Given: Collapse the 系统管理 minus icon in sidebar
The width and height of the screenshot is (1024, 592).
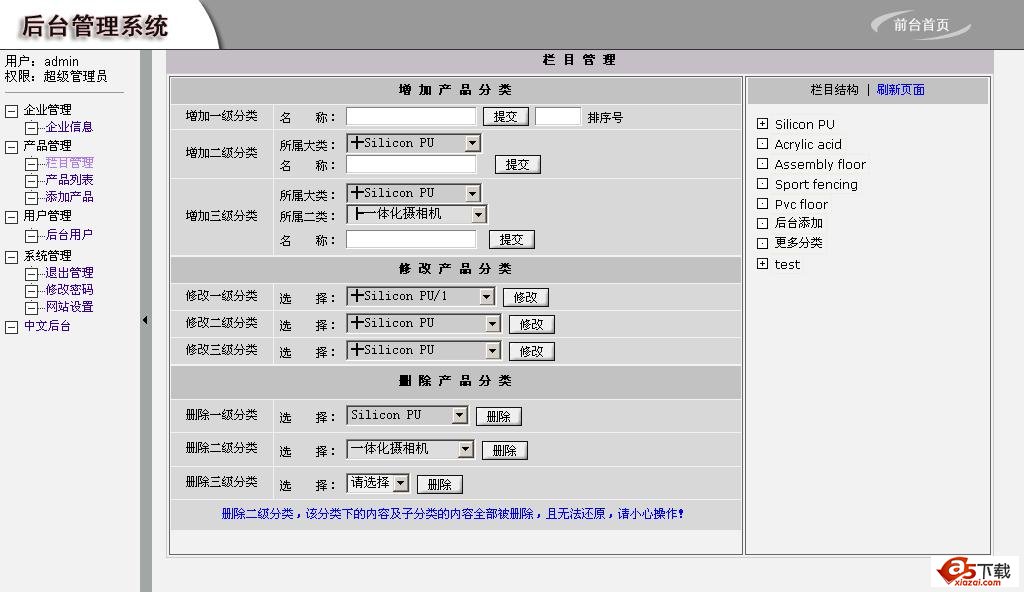Looking at the screenshot, I should 12,256.
